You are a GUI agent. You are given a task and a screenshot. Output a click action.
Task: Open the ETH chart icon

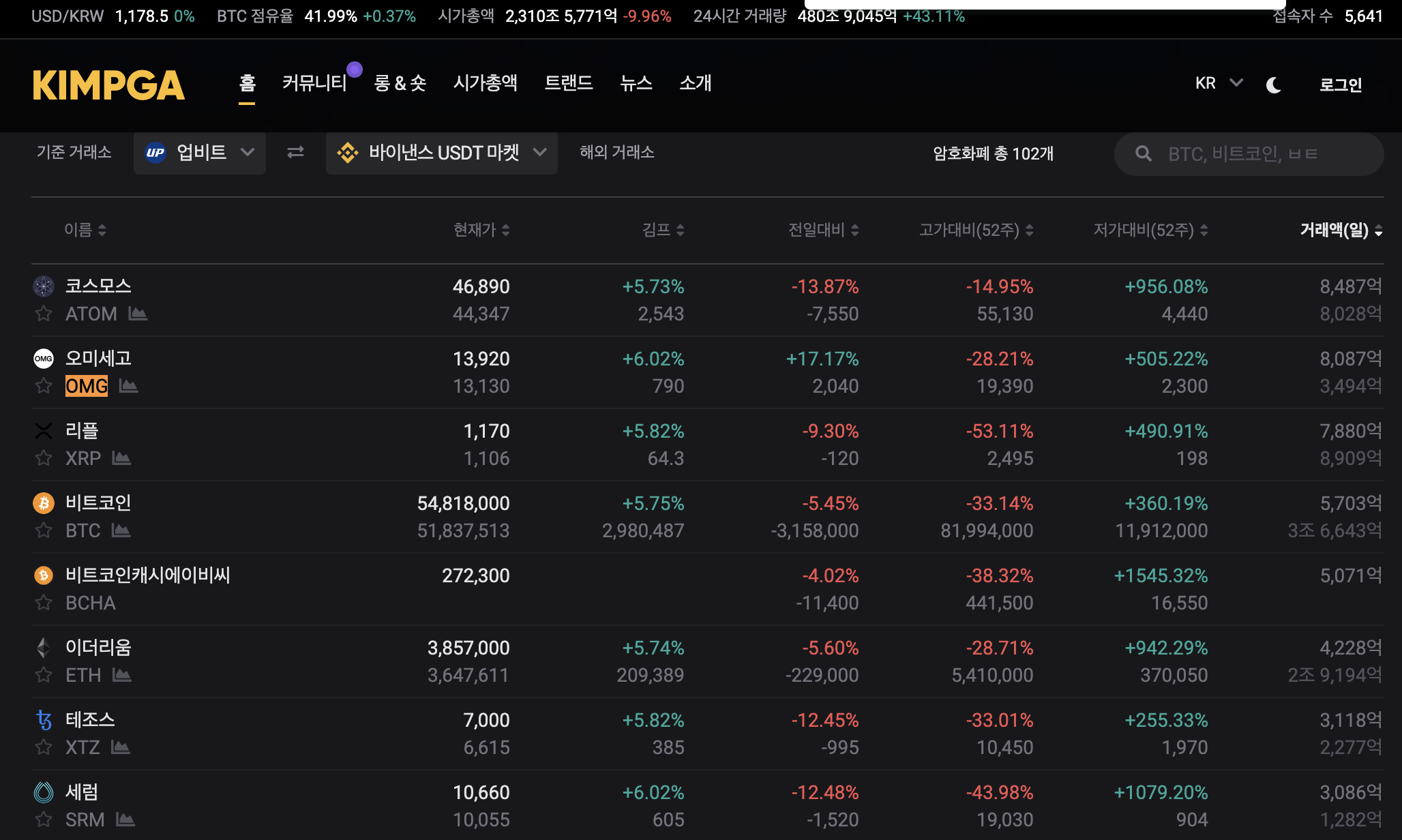(x=122, y=675)
